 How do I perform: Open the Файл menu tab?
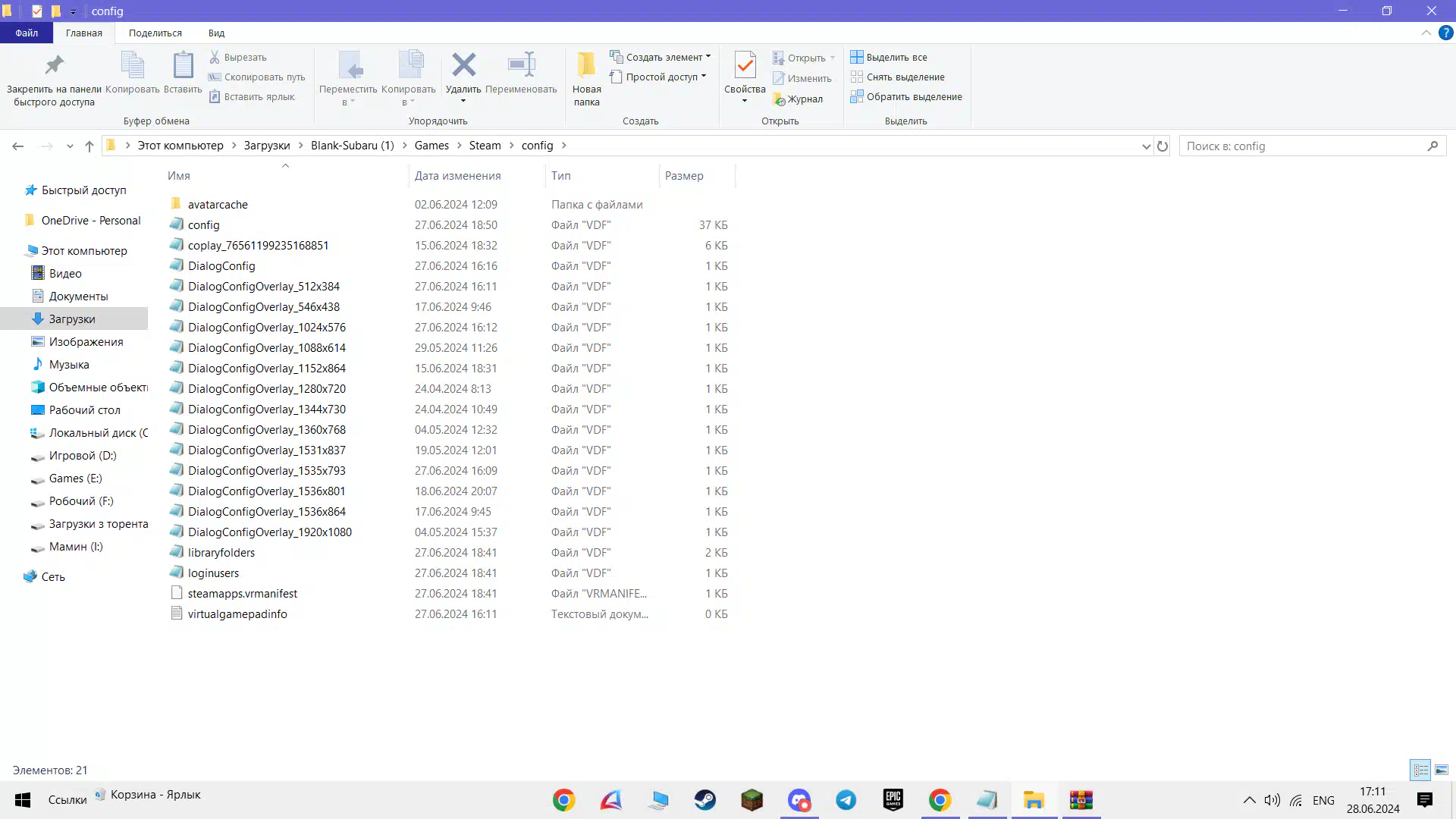coord(27,33)
